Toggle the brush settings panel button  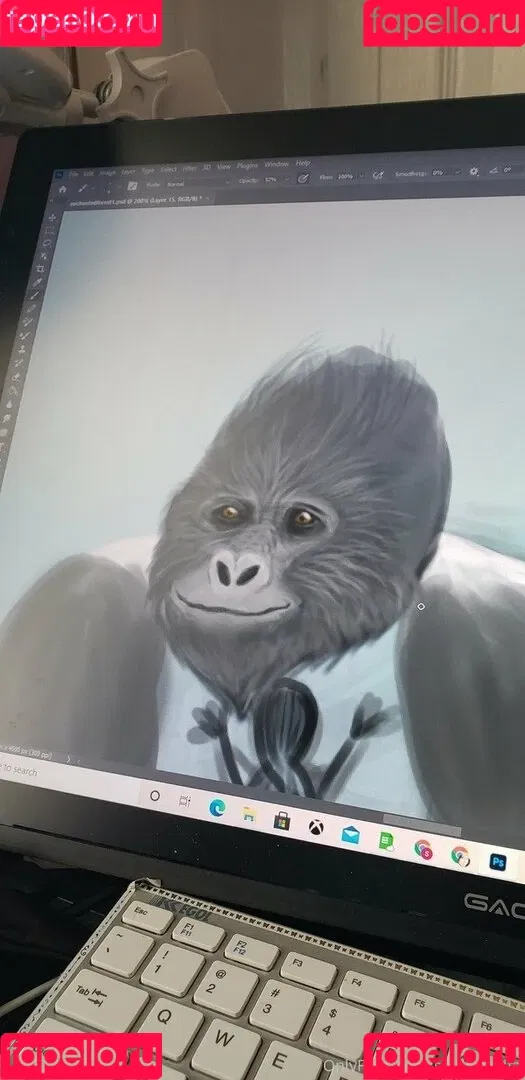coord(132,186)
